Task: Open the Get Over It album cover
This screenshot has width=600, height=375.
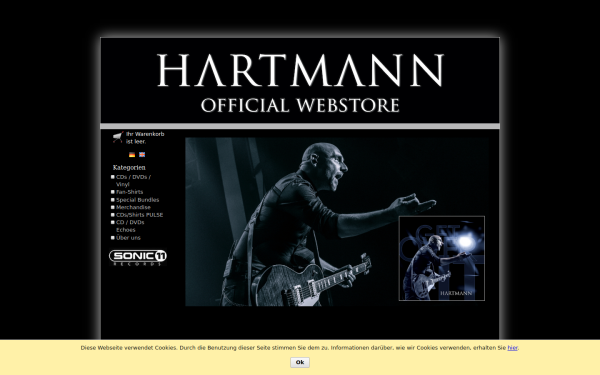Action: (x=442, y=258)
